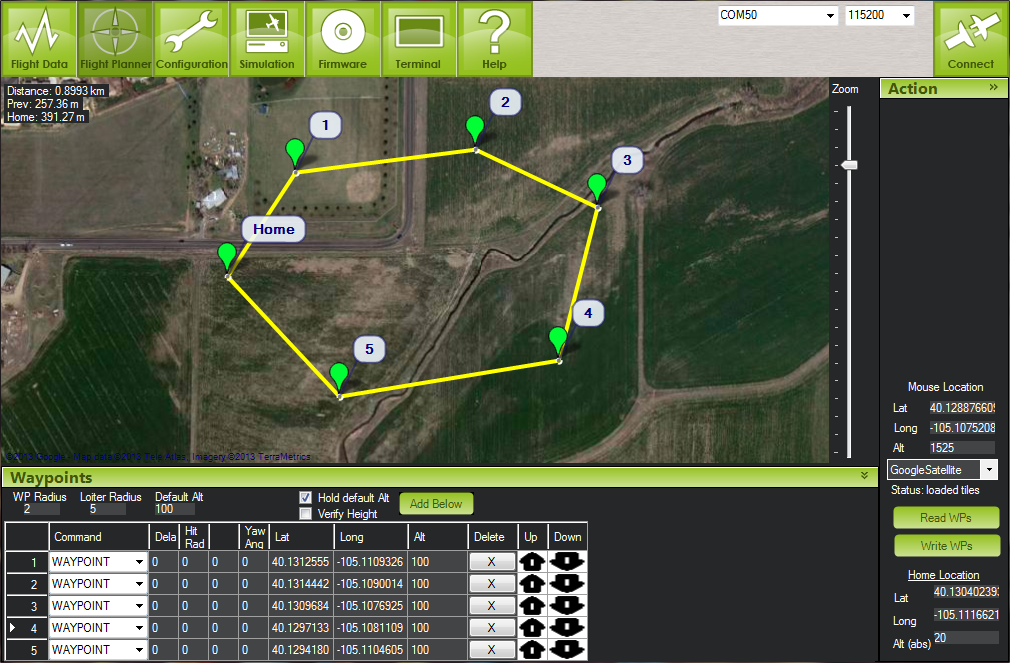Select waypoint 3 map marker
This screenshot has width=1010, height=663.
[x=597, y=190]
